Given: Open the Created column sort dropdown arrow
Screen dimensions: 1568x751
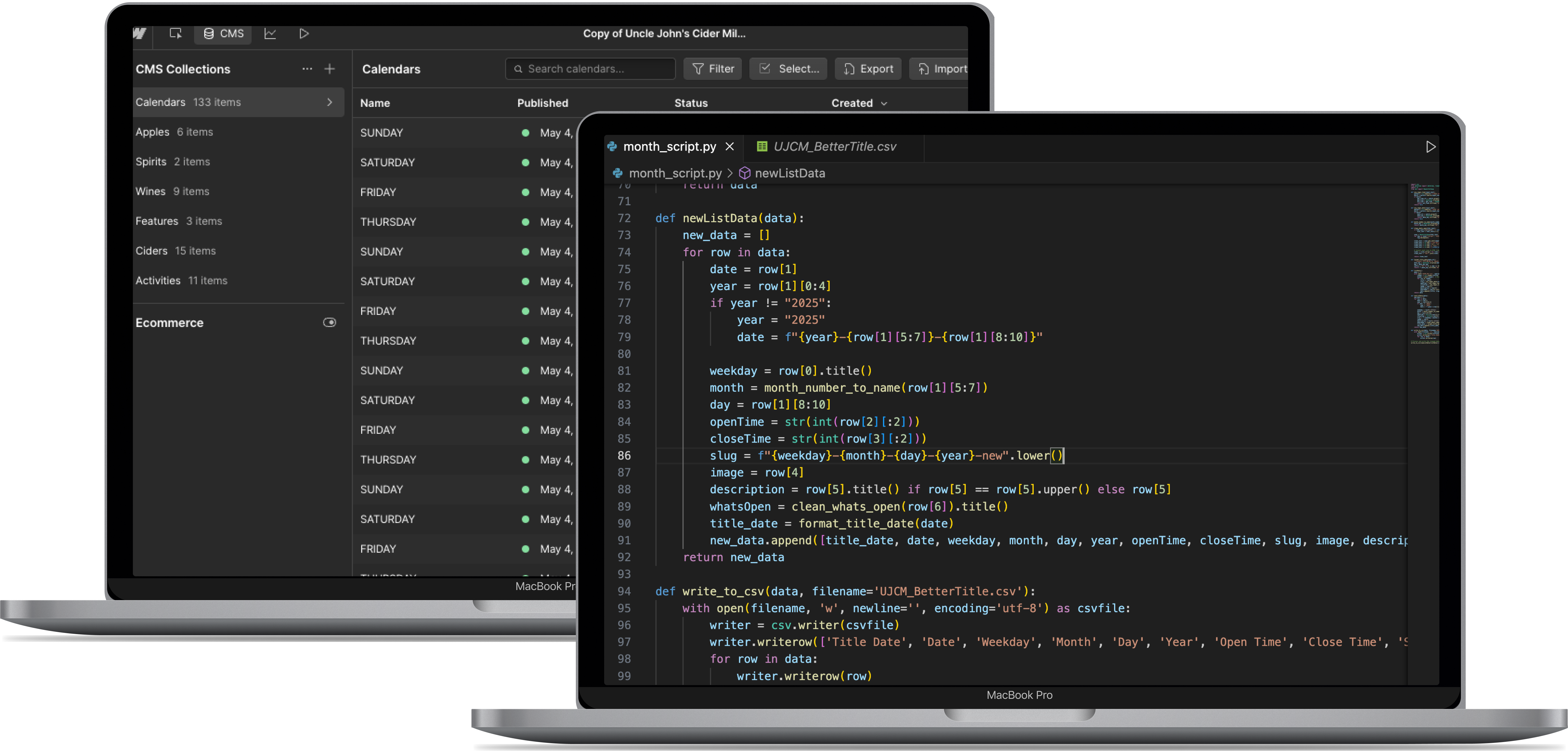Looking at the screenshot, I should click(885, 103).
